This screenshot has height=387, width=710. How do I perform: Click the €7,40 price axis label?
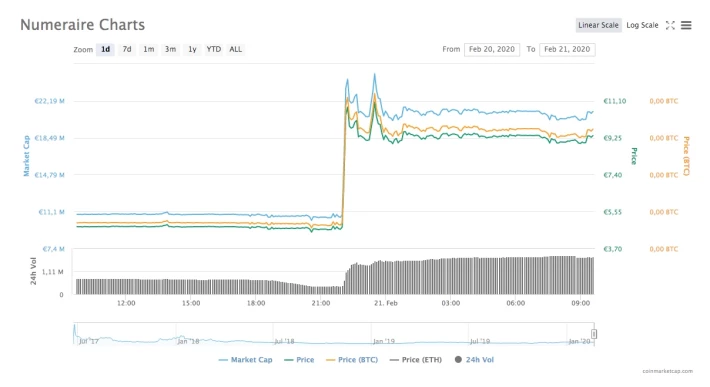tap(613, 175)
